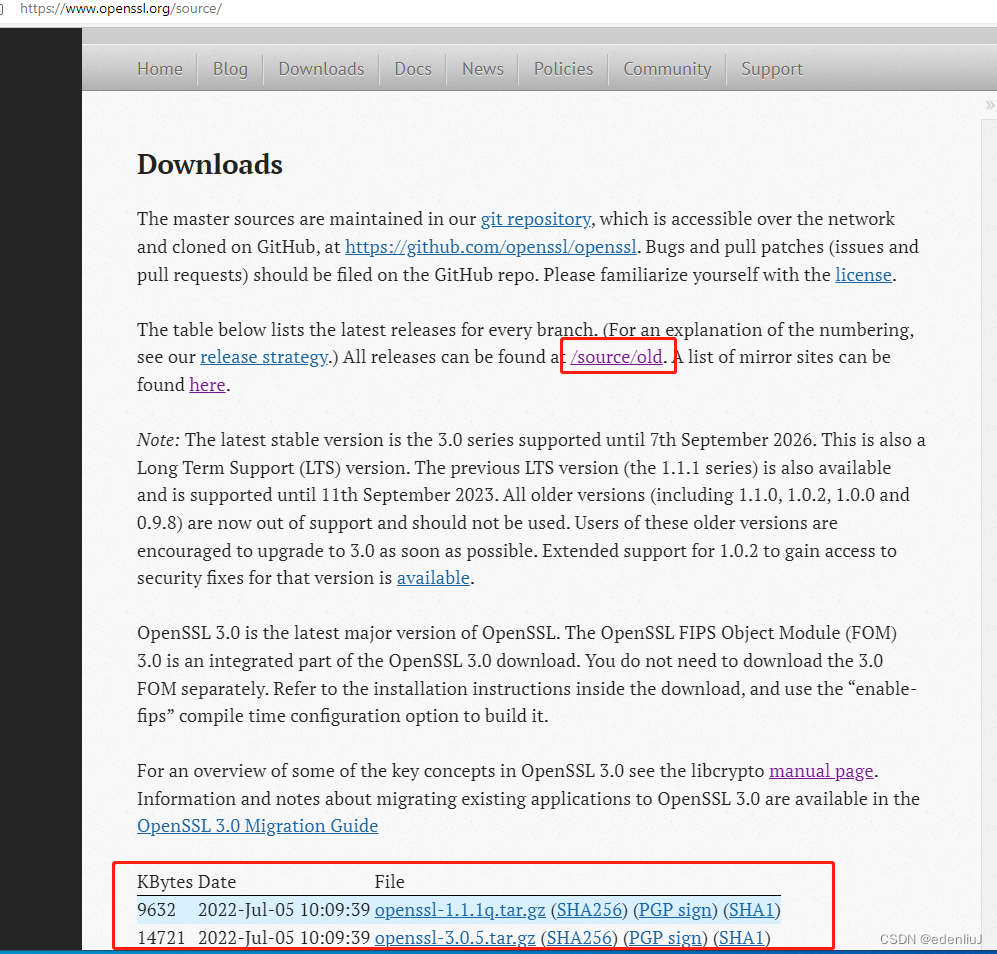View the license link
The height and width of the screenshot is (954, 997).
(863, 274)
